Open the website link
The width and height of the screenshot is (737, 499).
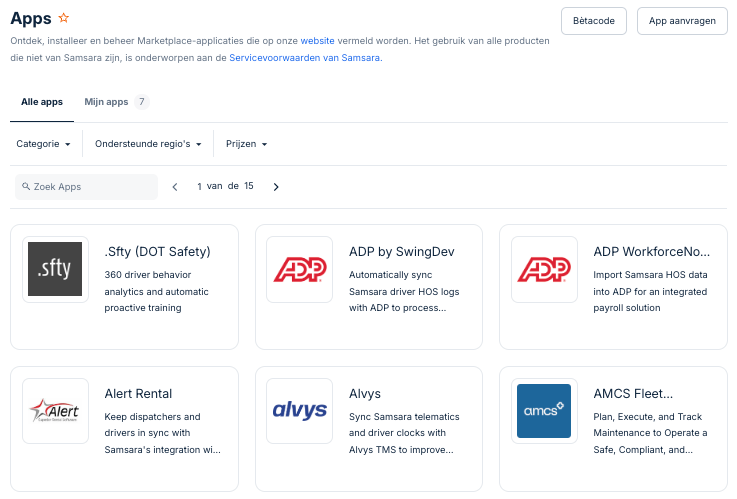pyautogui.click(x=317, y=41)
